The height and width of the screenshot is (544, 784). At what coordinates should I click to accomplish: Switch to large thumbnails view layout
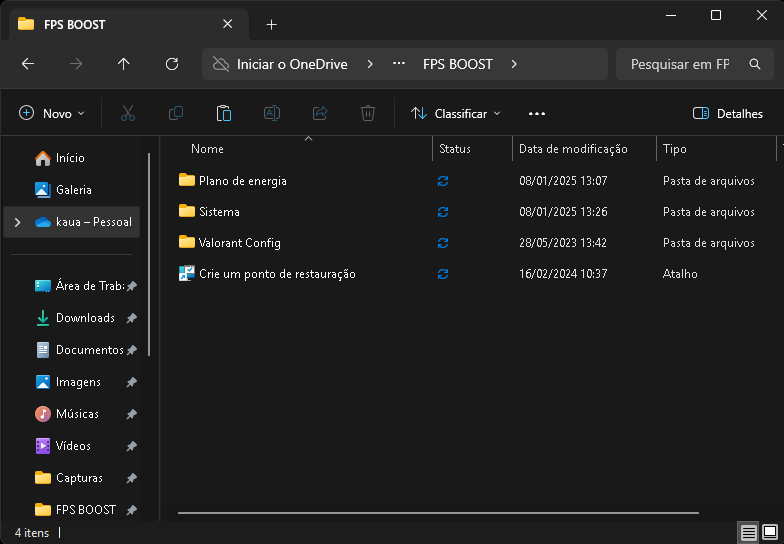(770, 532)
